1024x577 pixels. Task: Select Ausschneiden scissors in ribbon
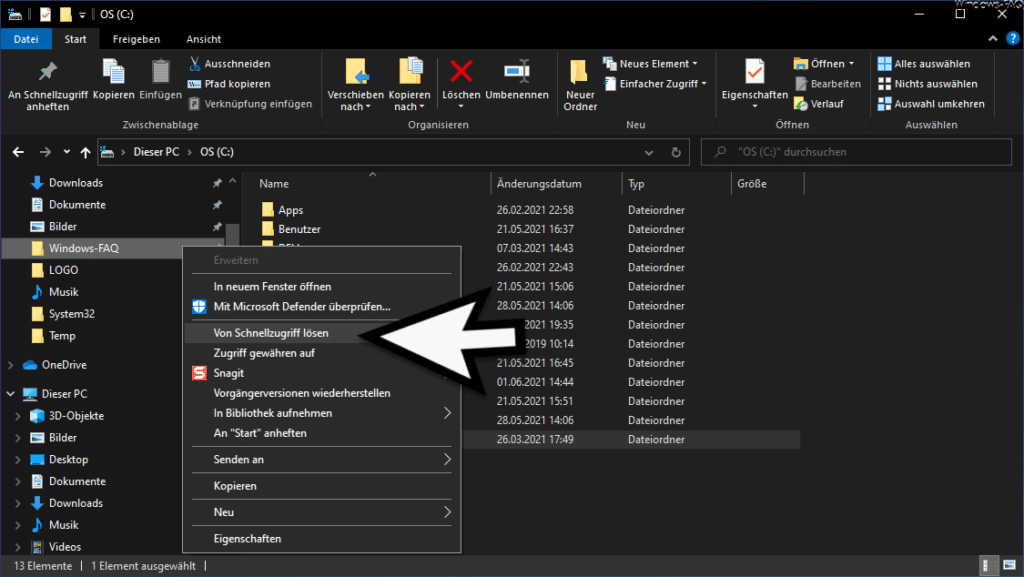click(230, 63)
